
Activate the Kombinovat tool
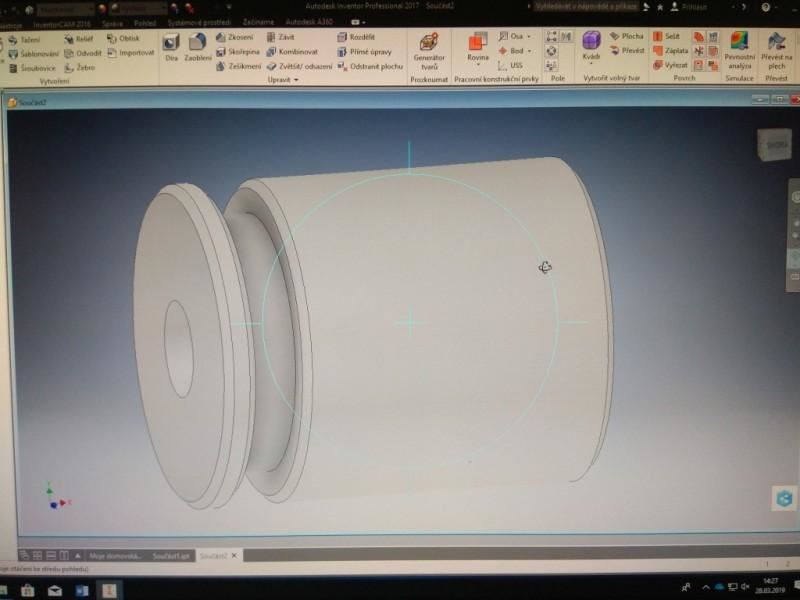click(x=291, y=51)
